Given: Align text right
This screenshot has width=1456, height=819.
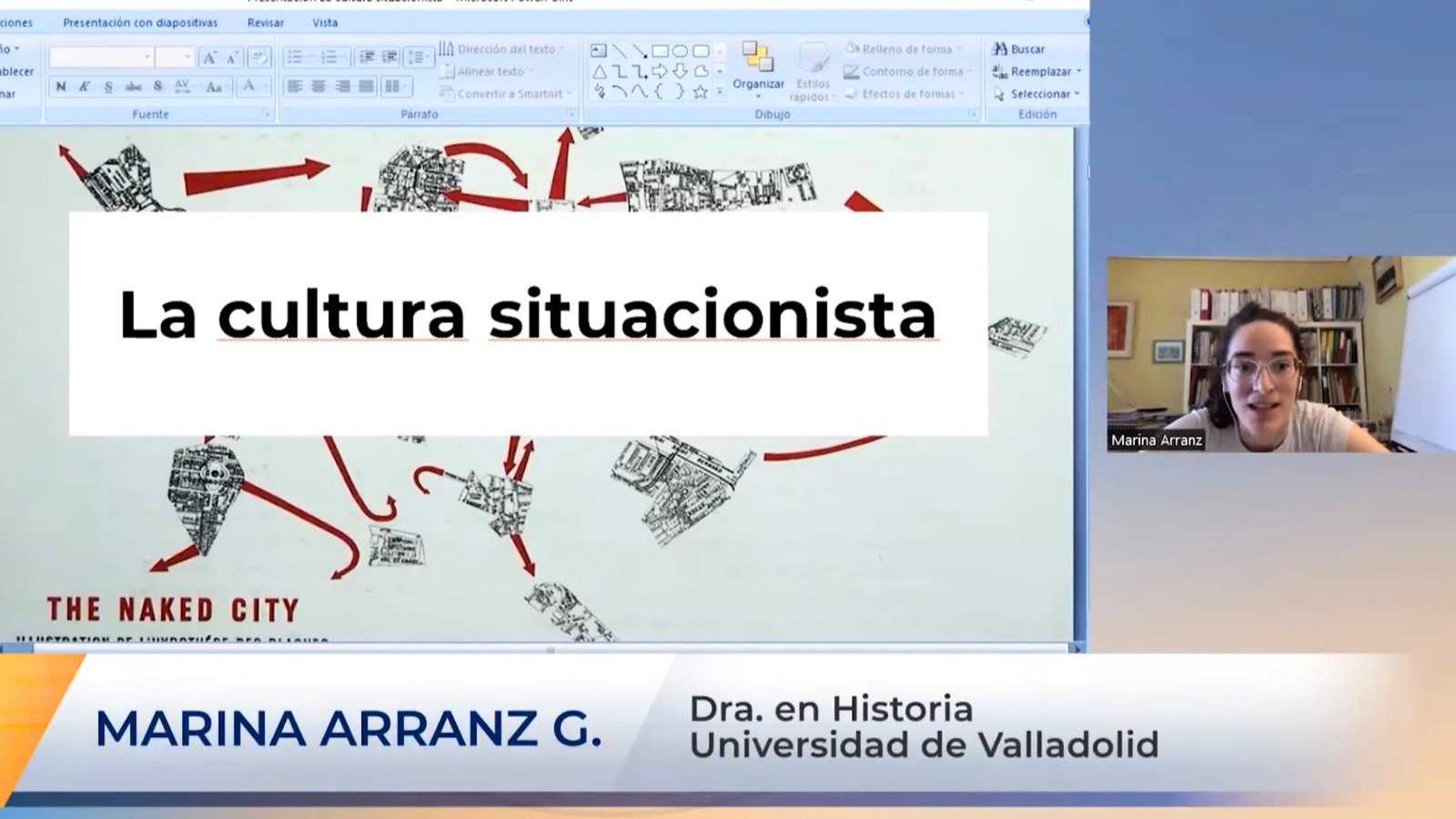Looking at the screenshot, I should coord(342,86).
